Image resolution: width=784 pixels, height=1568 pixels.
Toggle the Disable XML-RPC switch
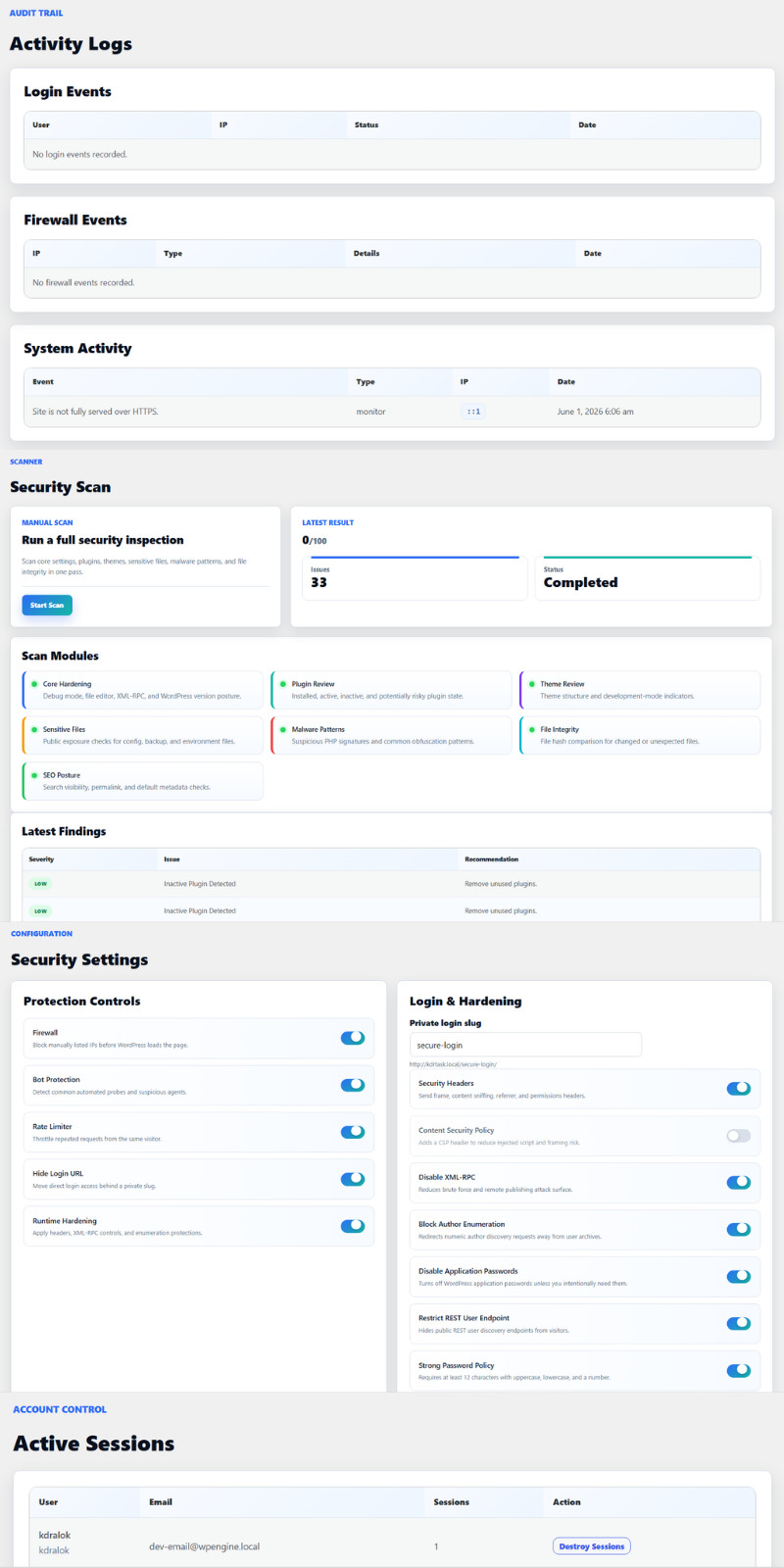pos(739,1182)
